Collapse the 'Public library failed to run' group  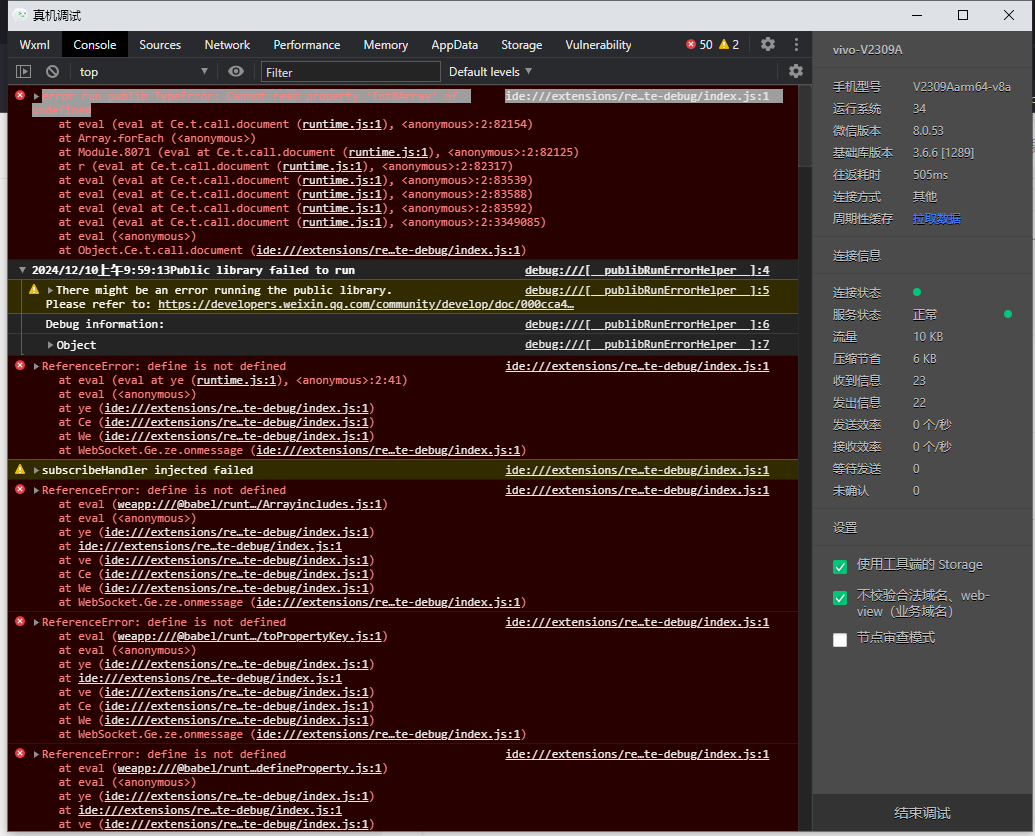click(x=22, y=270)
